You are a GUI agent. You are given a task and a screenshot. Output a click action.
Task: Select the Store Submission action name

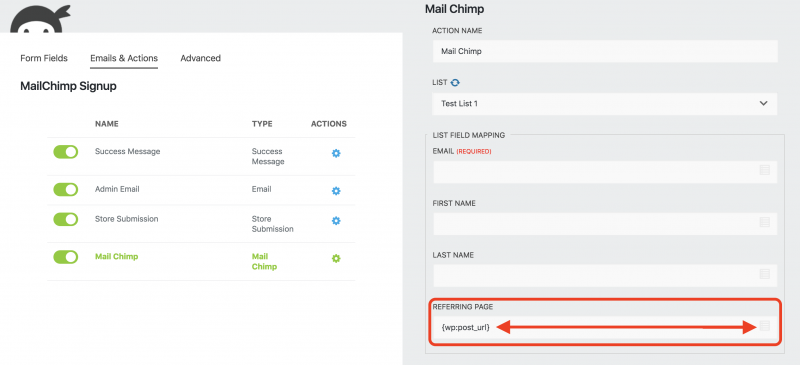pyautogui.click(x=127, y=219)
